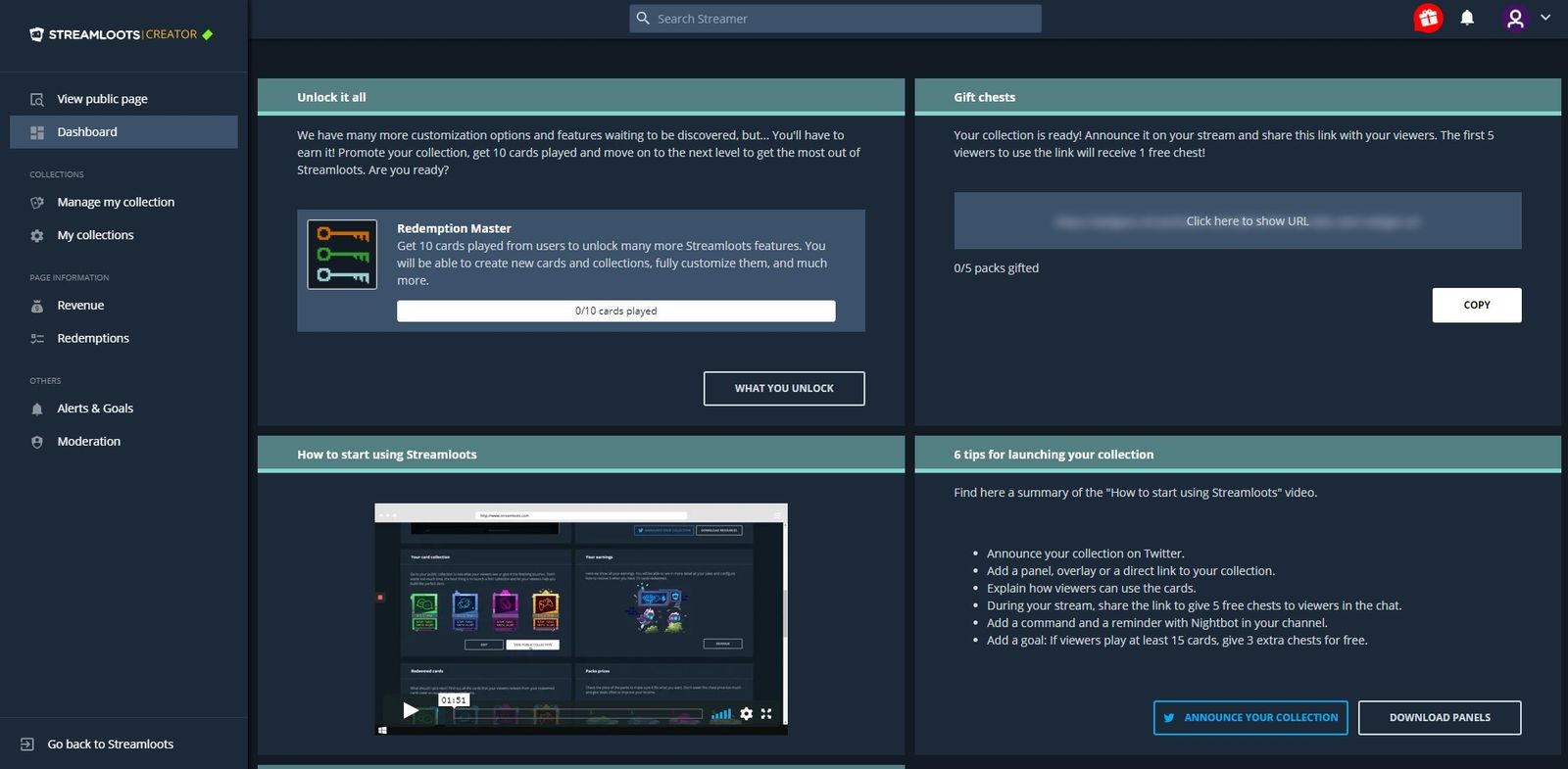
Task: Click tip 'Announce your collection on Twitter.'
Action: (x=1085, y=553)
